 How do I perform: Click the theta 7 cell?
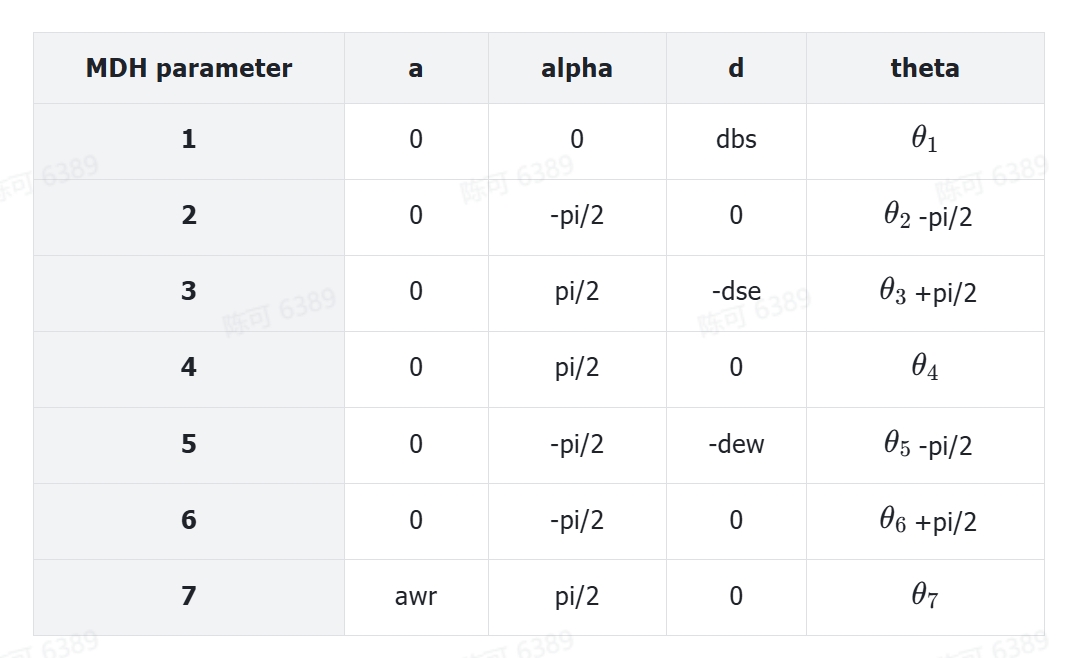925,596
